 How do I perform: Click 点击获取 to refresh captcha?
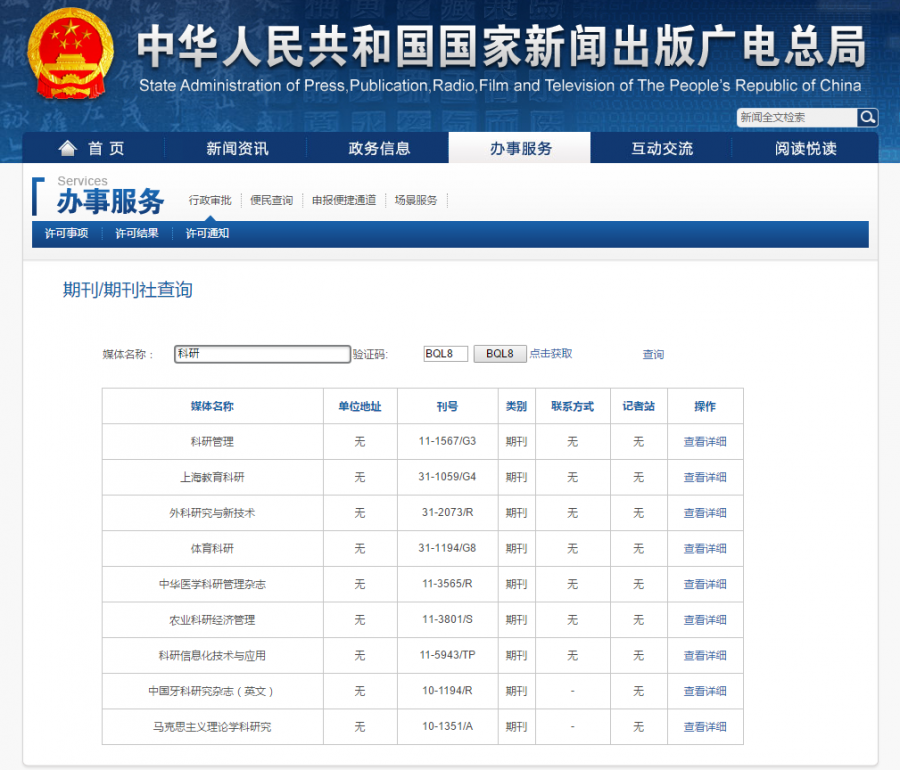[550, 353]
